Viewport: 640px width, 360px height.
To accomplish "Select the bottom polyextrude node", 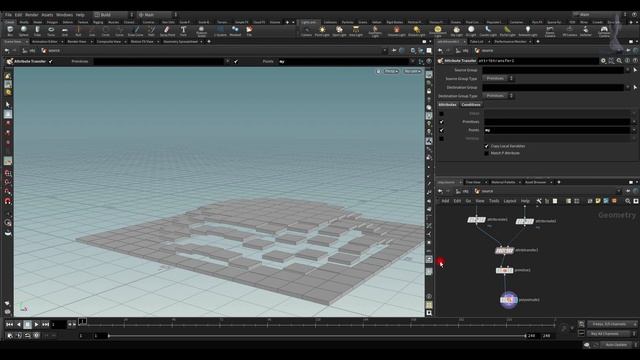I will pos(509,300).
